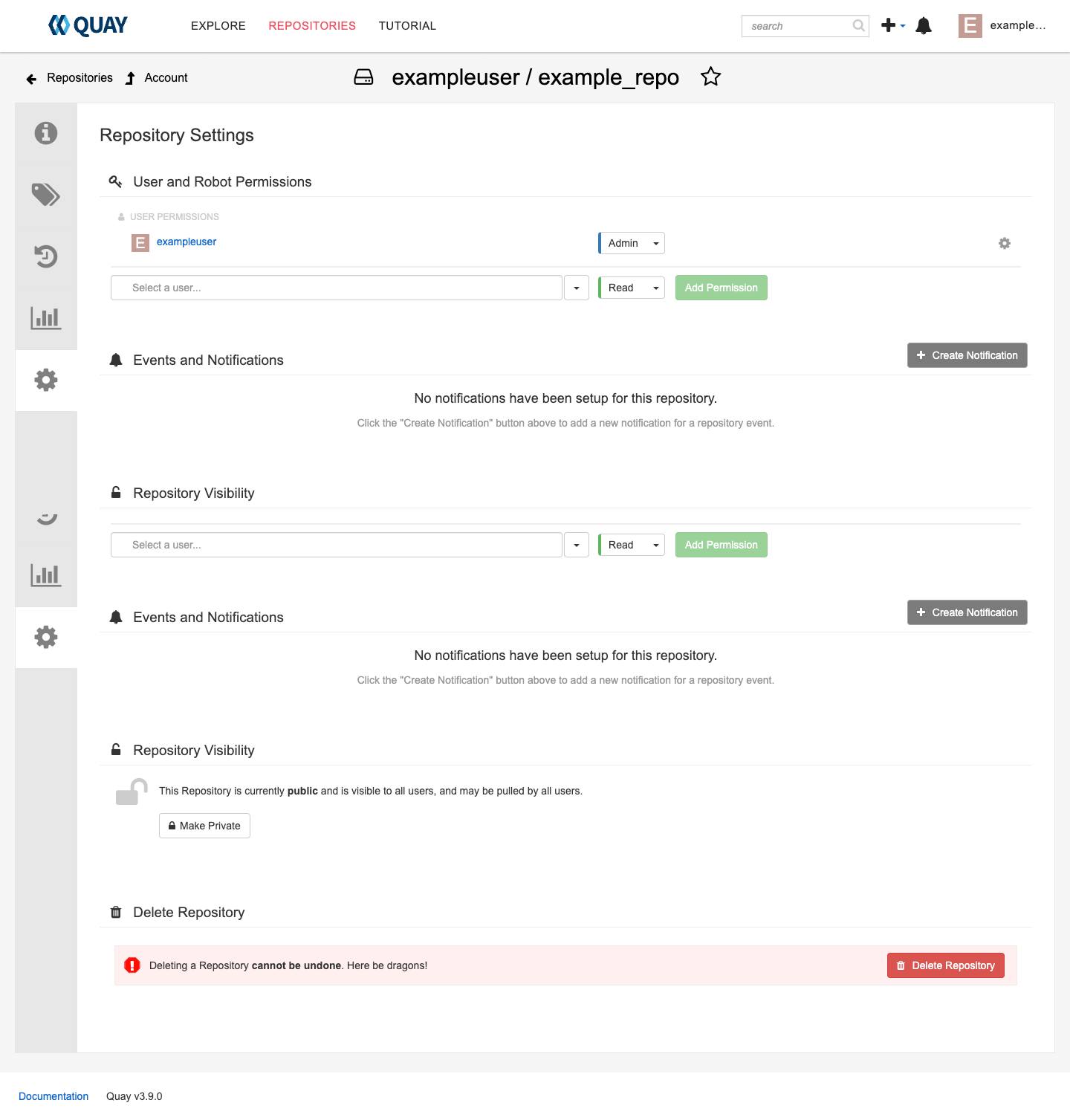
Task: Open the Admin permission dropdown for exampleuser
Action: [x=631, y=243]
